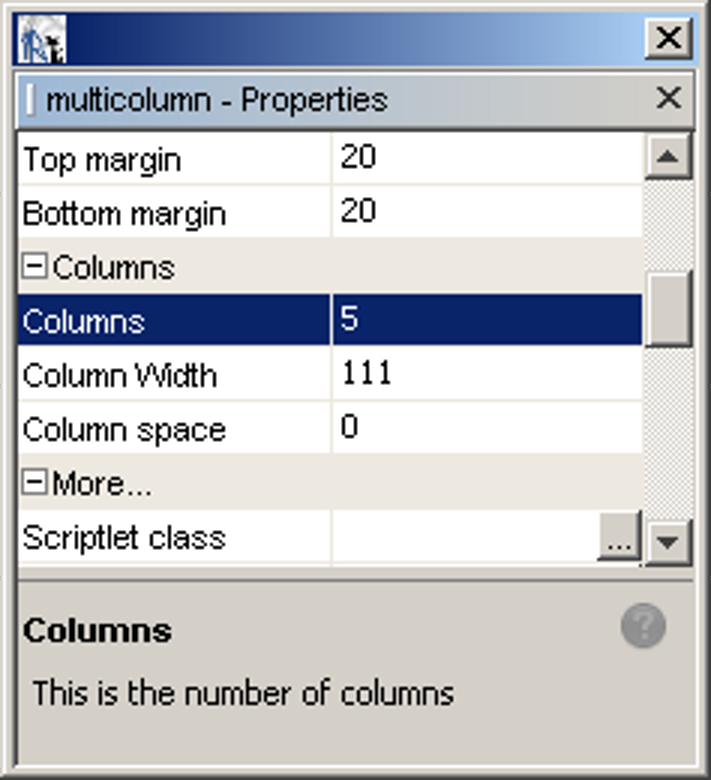Image resolution: width=711 pixels, height=780 pixels.
Task: Click the help question mark icon
Action: pyautogui.click(x=643, y=626)
